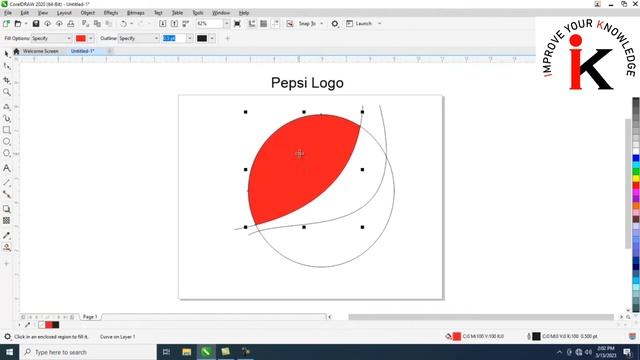Open File Explorer from taskbar
This screenshot has width=640, height=360.
click(x=187, y=352)
